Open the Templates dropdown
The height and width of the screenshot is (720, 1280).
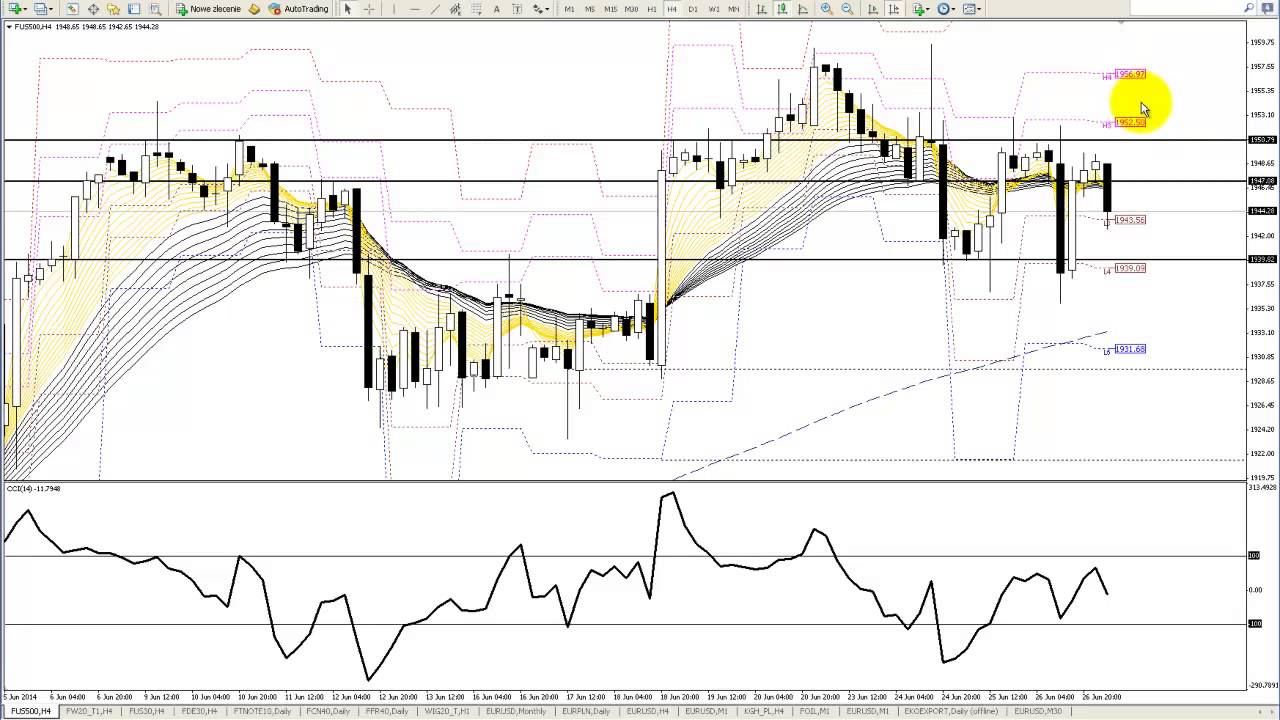[x=971, y=9]
